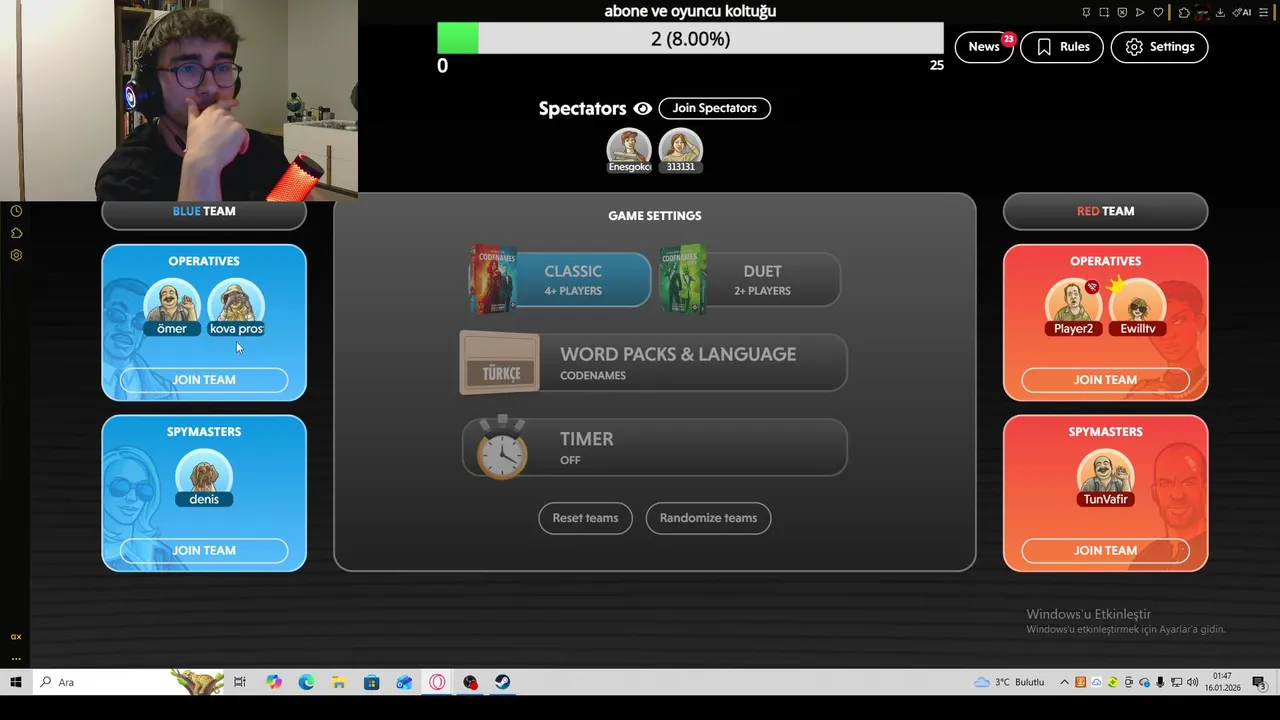Click TunVafir spymaster avatar
Image resolution: width=1280 pixels, height=720 pixels.
click(x=1105, y=477)
